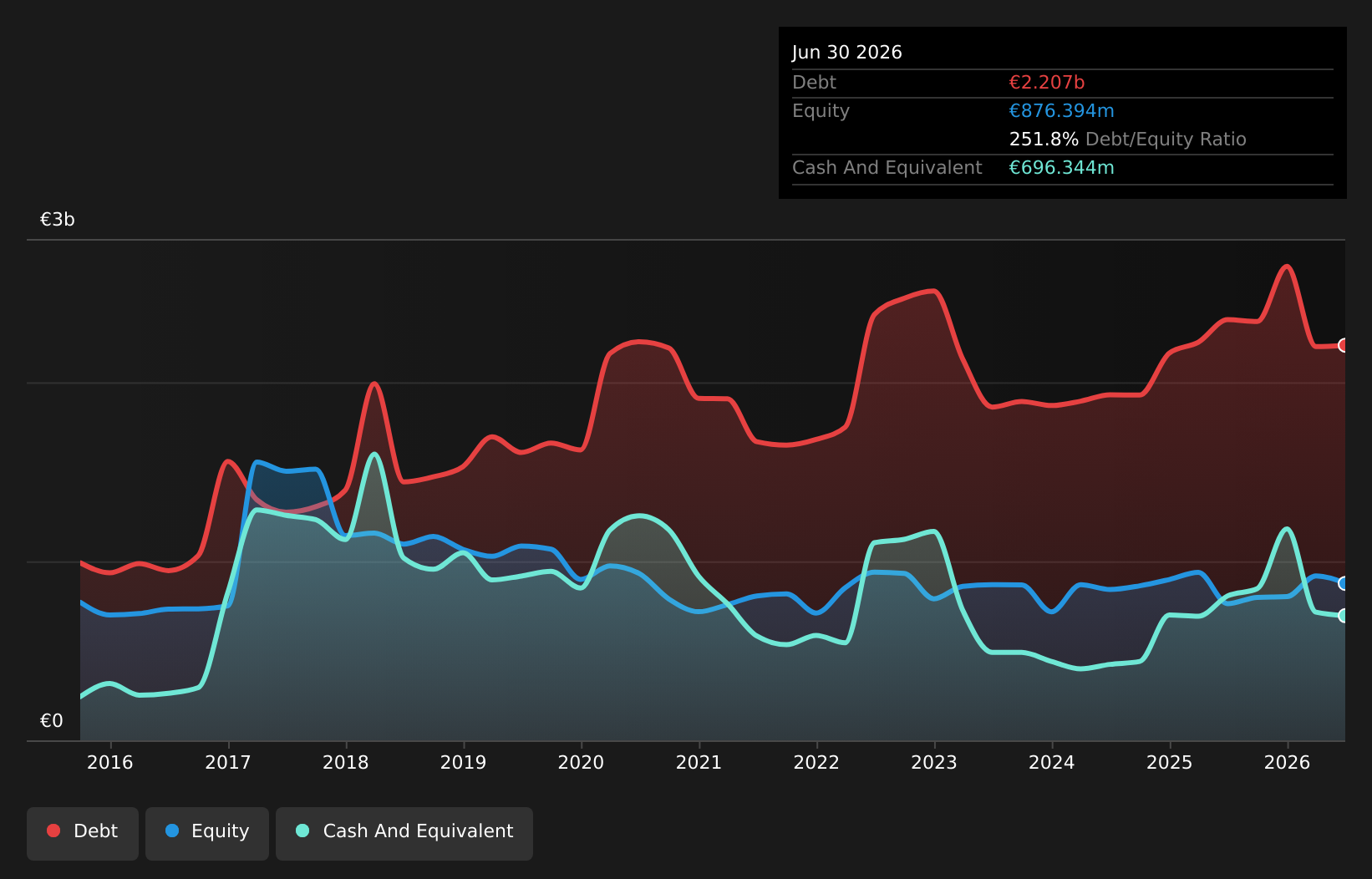Click the 2024 x-axis label
The image size is (1372, 879).
(1052, 762)
